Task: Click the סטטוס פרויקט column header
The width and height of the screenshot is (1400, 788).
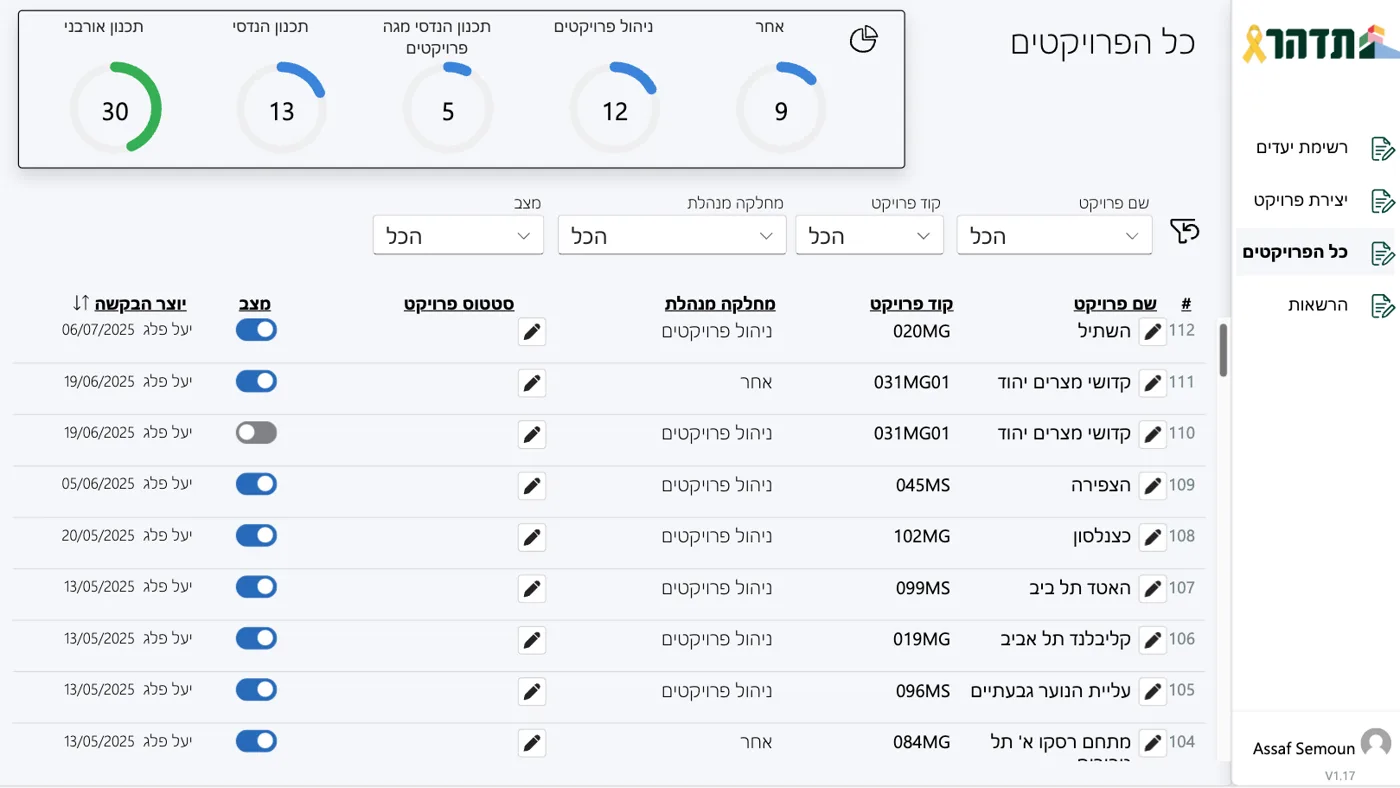Action: point(459,304)
